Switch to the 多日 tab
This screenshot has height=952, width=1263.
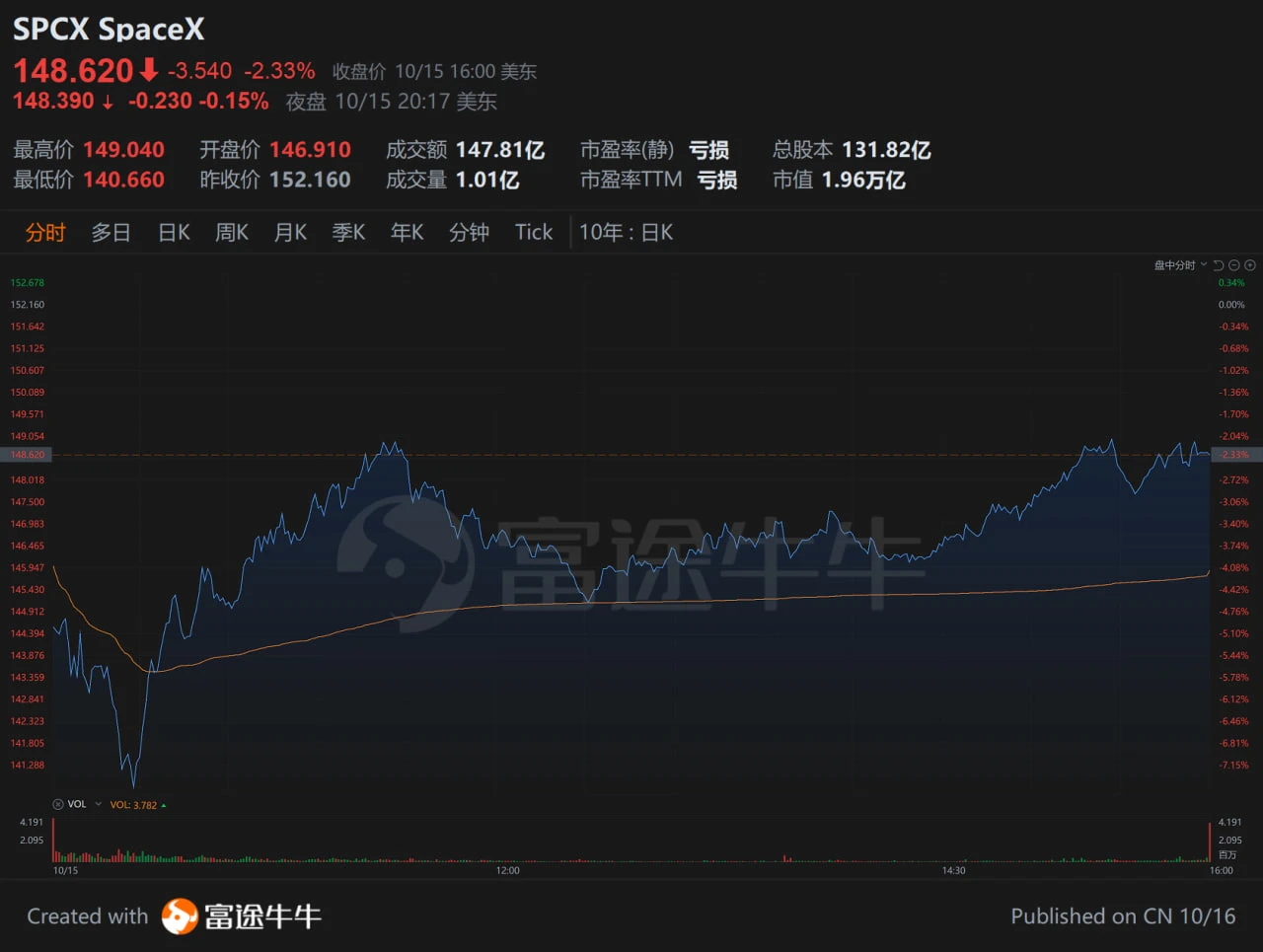(x=111, y=233)
